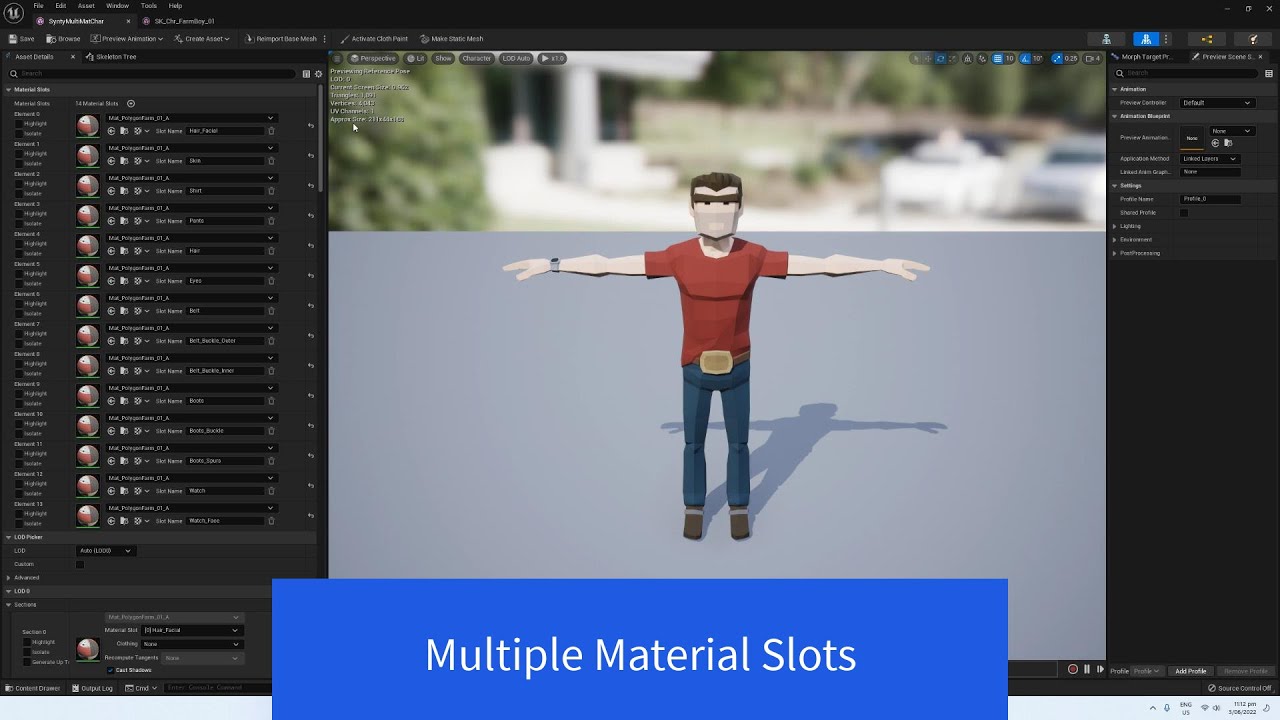The width and height of the screenshot is (1280, 720).
Task: Click Add Profile button
Action: click(1191, 671)
